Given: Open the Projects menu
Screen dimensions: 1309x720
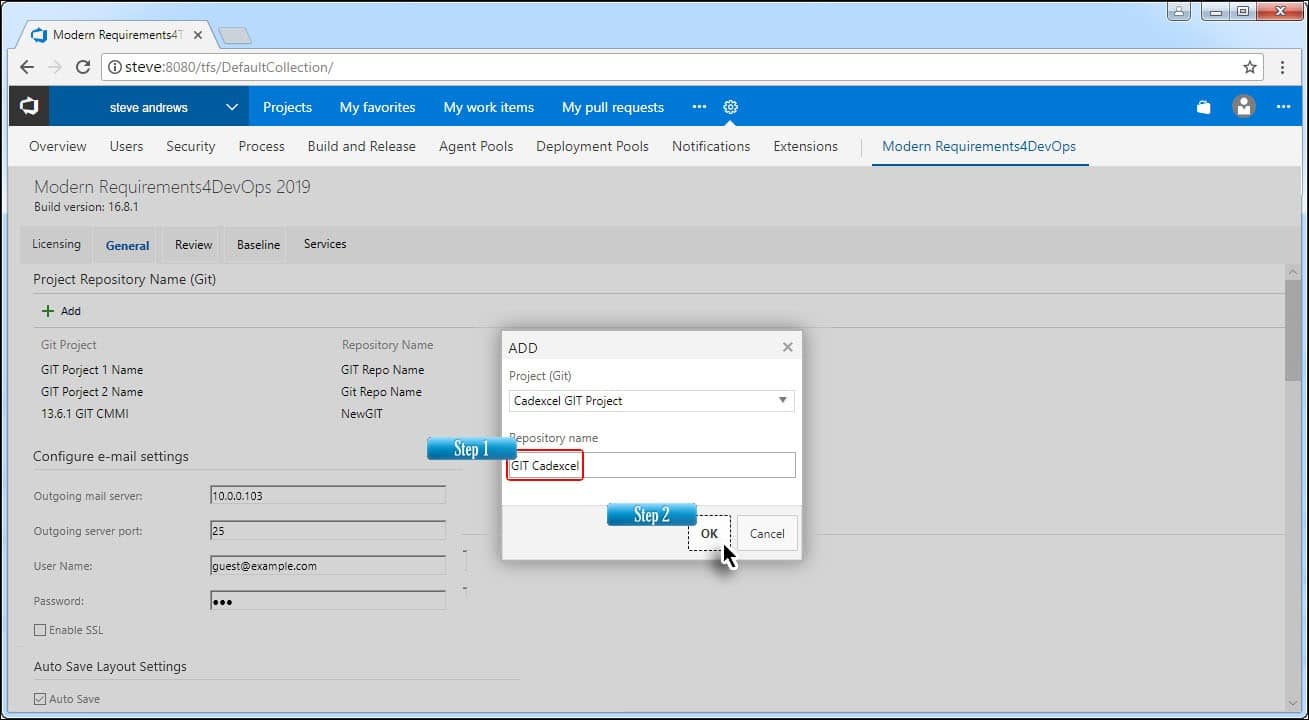Looking at the screenshot, I should [x=287, y=107].
